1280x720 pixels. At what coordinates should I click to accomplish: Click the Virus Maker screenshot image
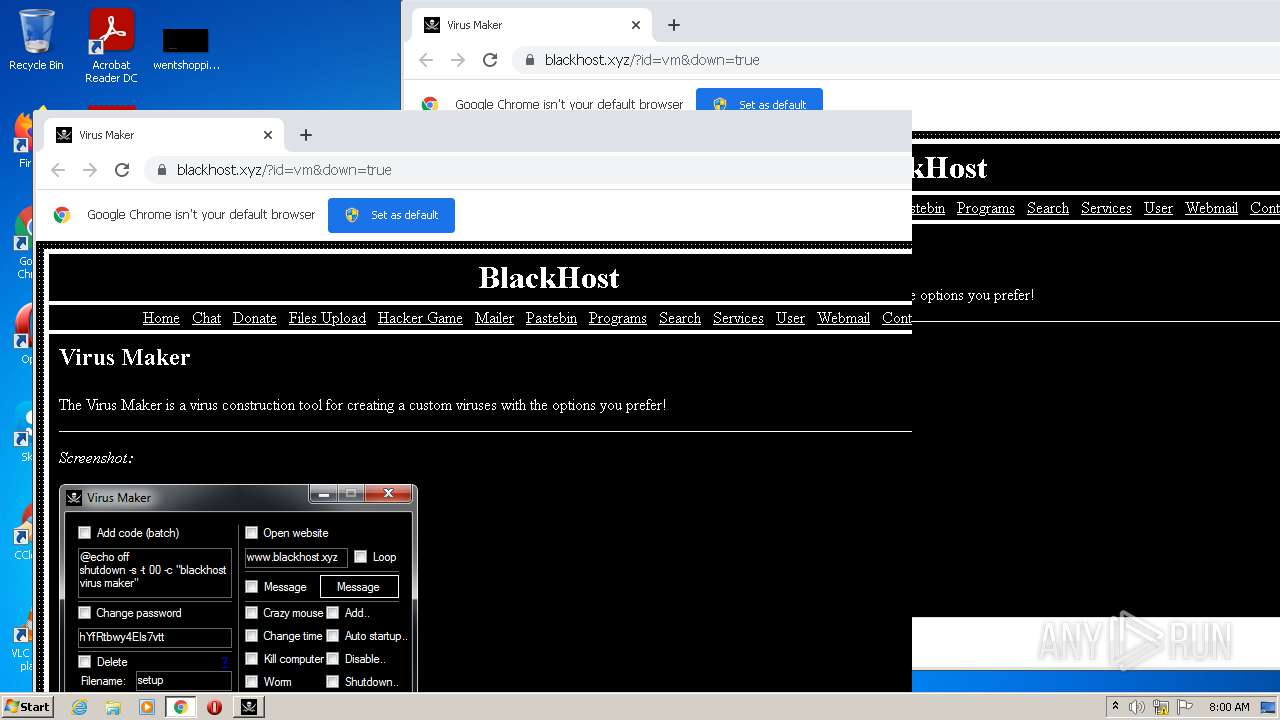point(238,588)
